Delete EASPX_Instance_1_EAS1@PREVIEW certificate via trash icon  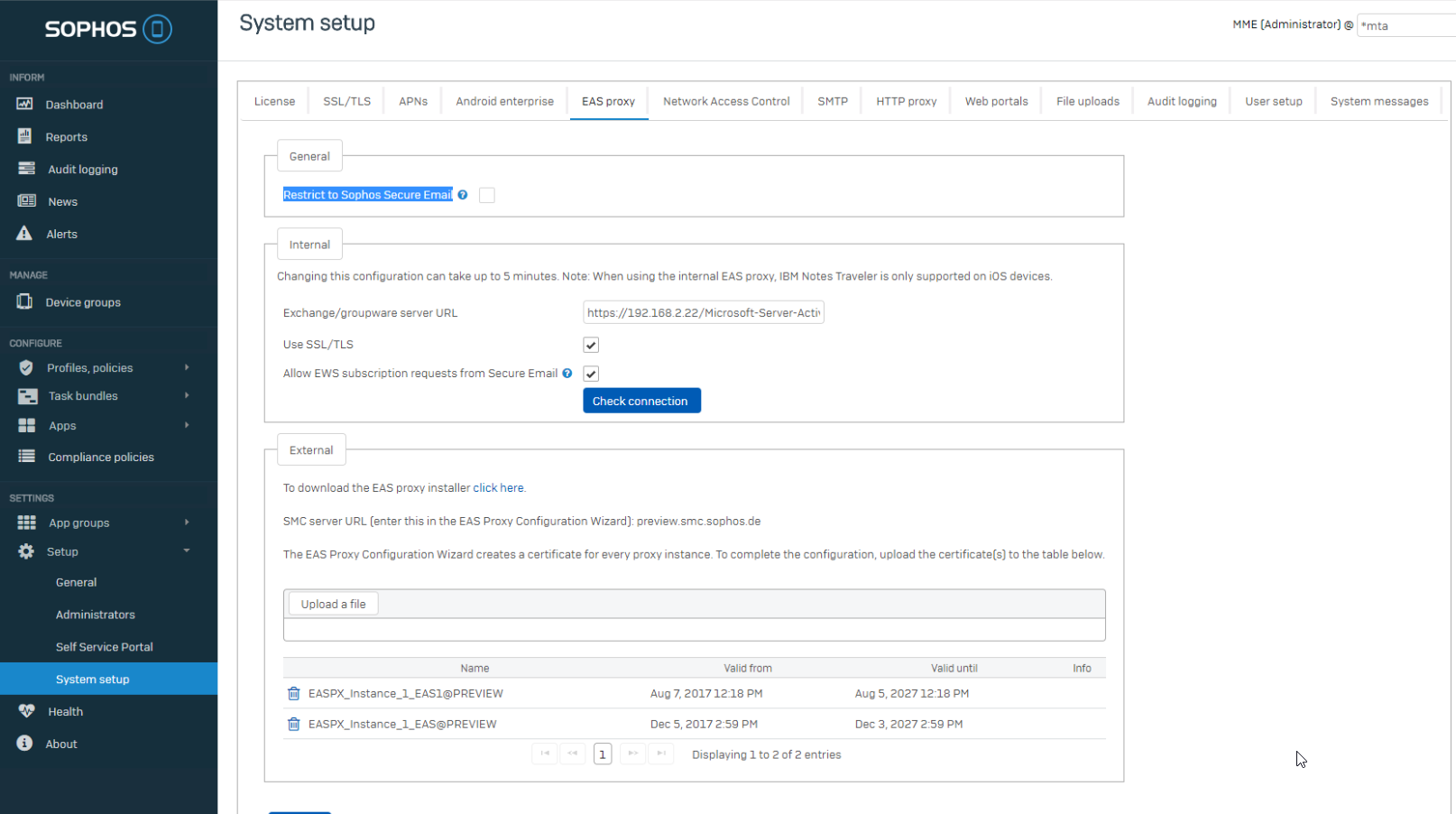point(293,693)
